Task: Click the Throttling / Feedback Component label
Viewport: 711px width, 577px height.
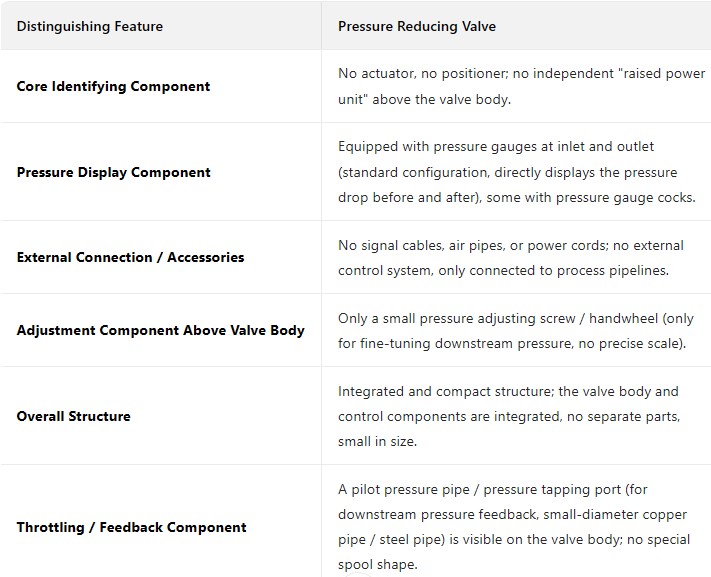Action: [x=131, y=527]
